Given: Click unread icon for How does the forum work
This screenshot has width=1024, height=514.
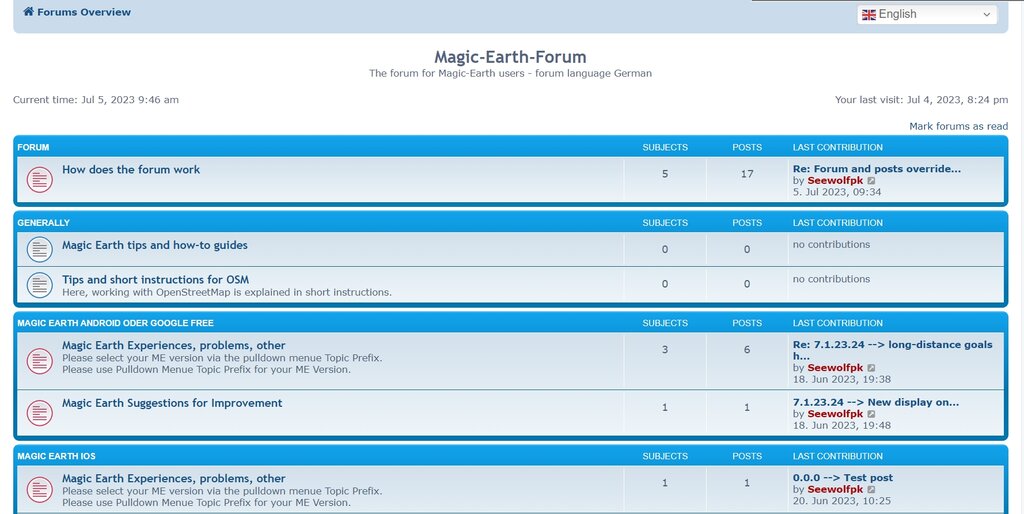Looking at the screenshot, I should [x=39, y=180].
